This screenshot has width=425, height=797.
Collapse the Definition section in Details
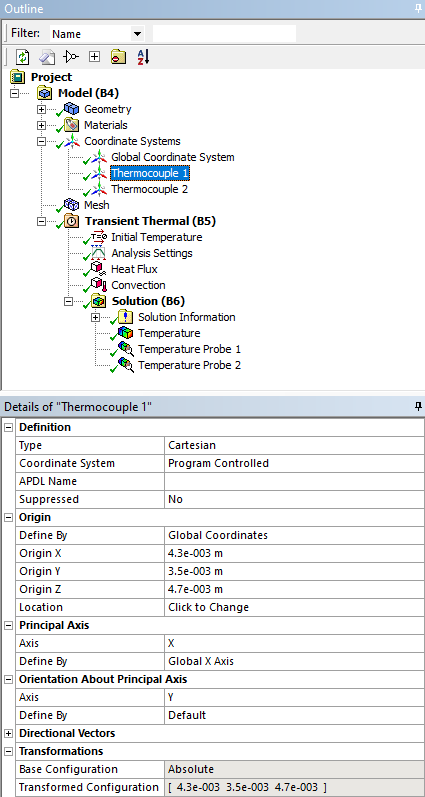(8, 427)
